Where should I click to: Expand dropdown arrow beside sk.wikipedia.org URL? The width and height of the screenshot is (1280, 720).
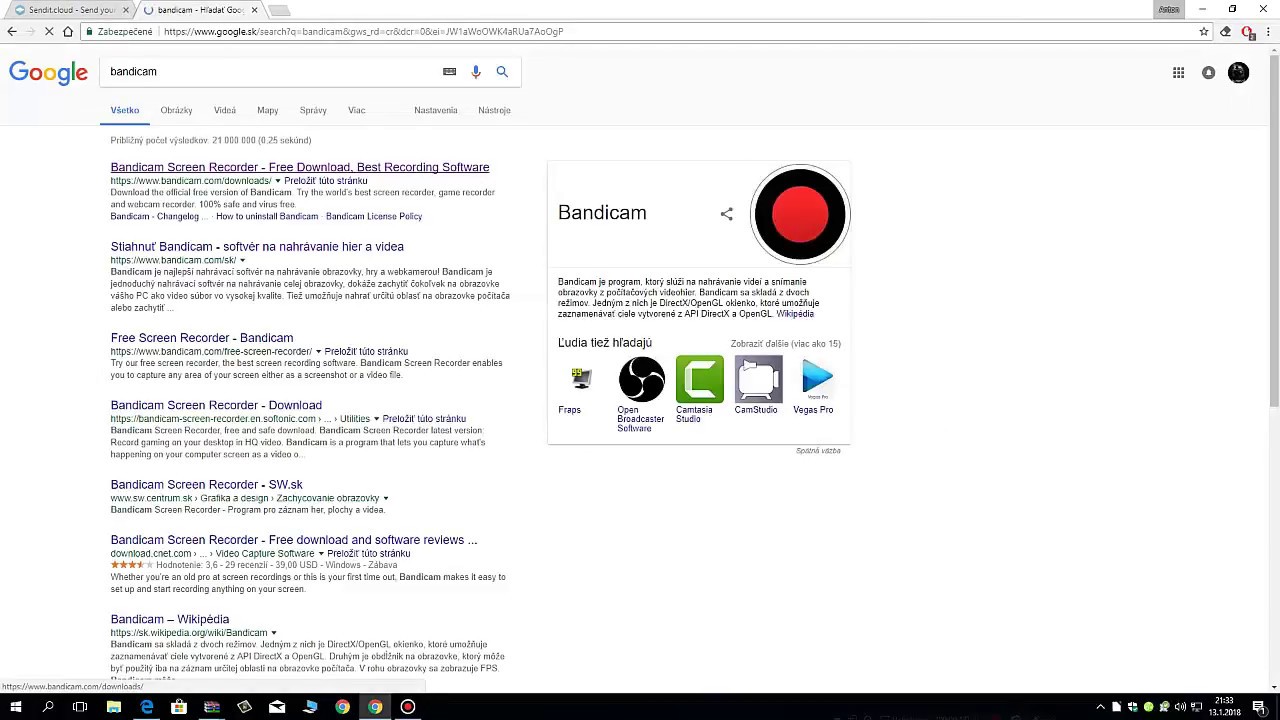click(x=273, y=633)
